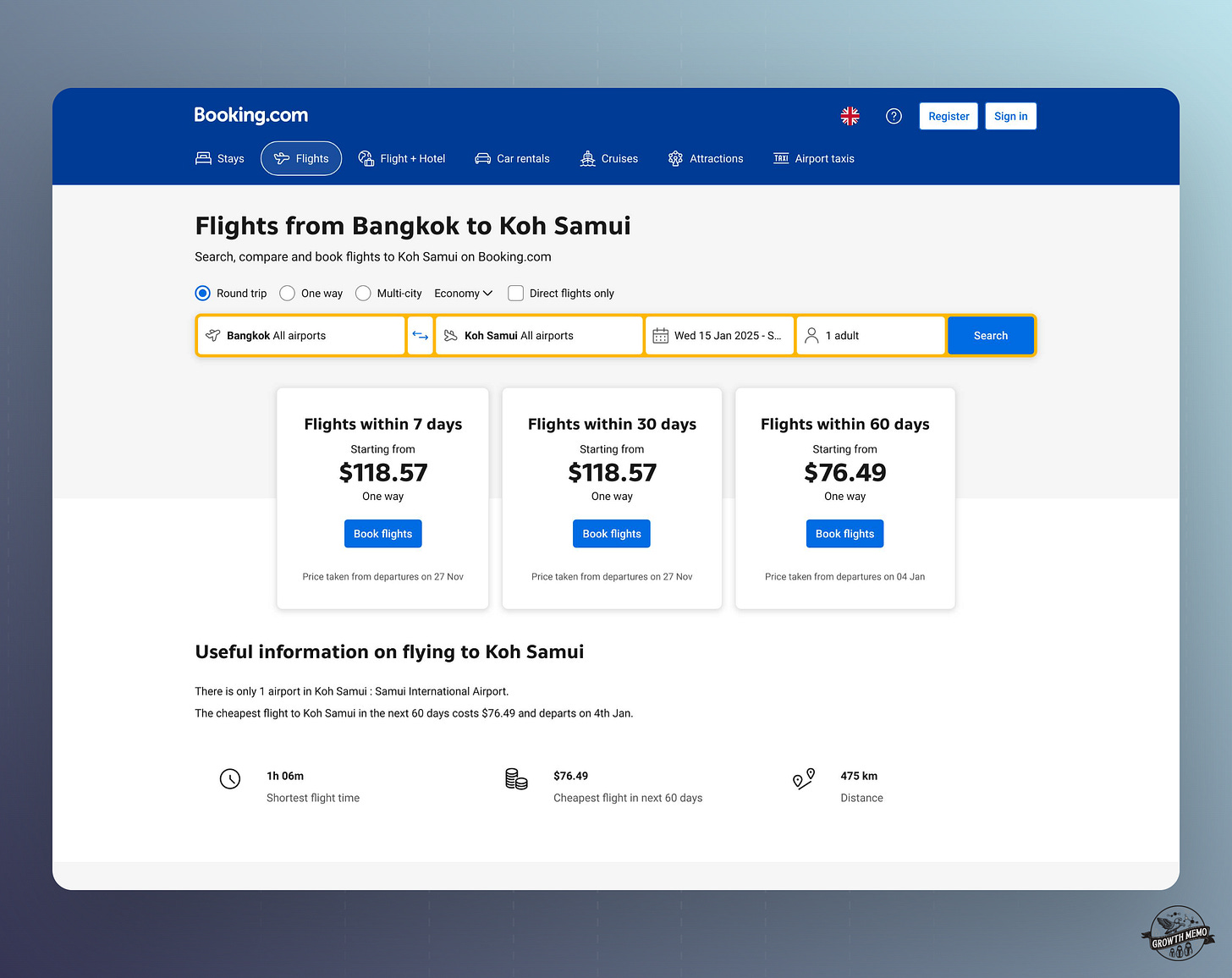The image size is (1232, 978).
Task: Click the '1h 06m' shortest flight time value
Action: click(285, 776)
